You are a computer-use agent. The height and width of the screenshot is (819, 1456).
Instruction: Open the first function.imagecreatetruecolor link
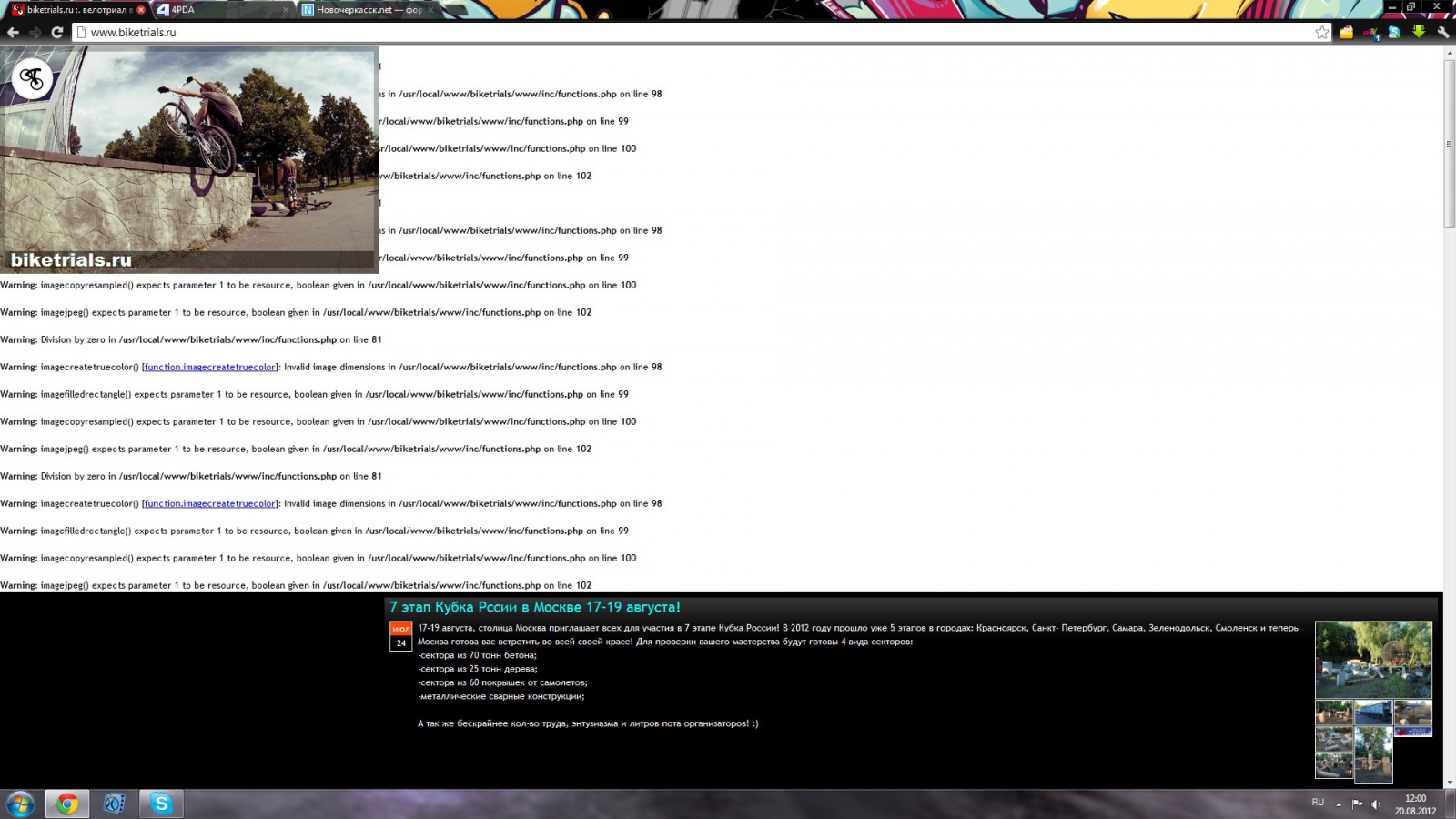point(209,367)
